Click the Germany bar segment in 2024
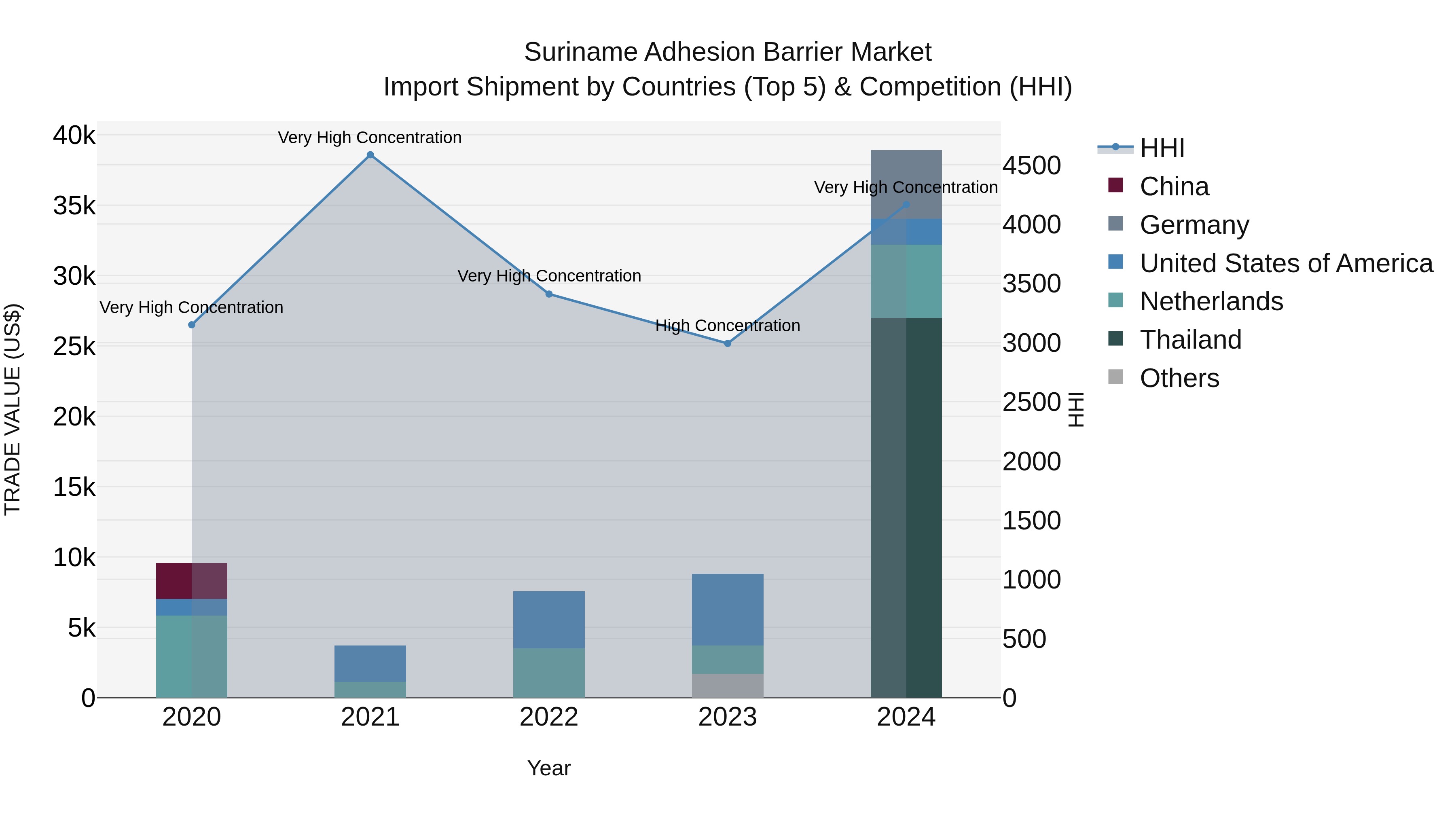 point(906,184)
